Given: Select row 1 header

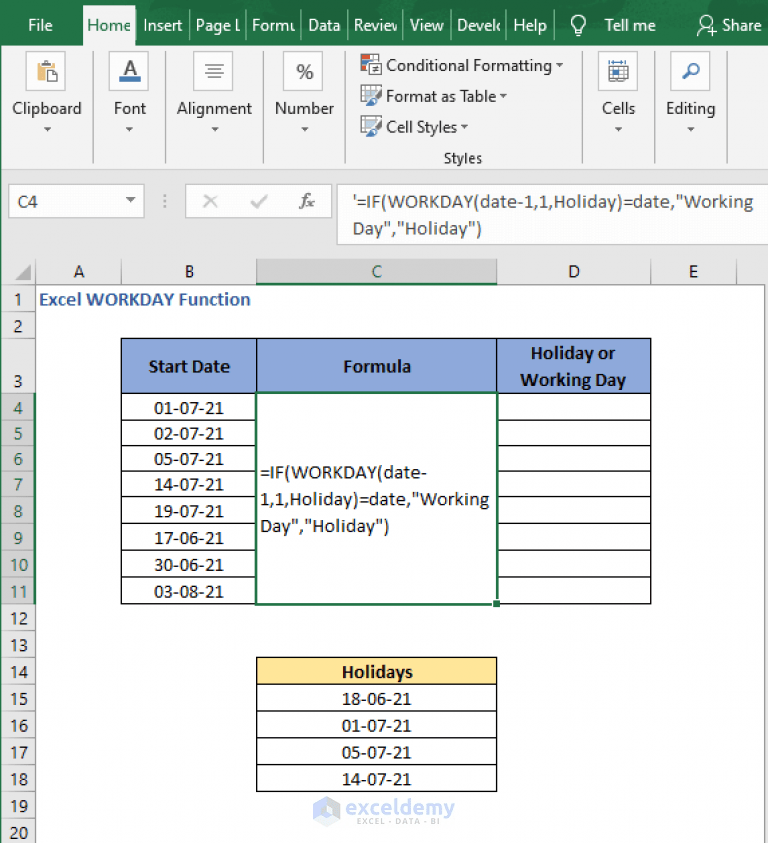Looking at the screenshot, I should pyautogui.click(x=18, y=299).
